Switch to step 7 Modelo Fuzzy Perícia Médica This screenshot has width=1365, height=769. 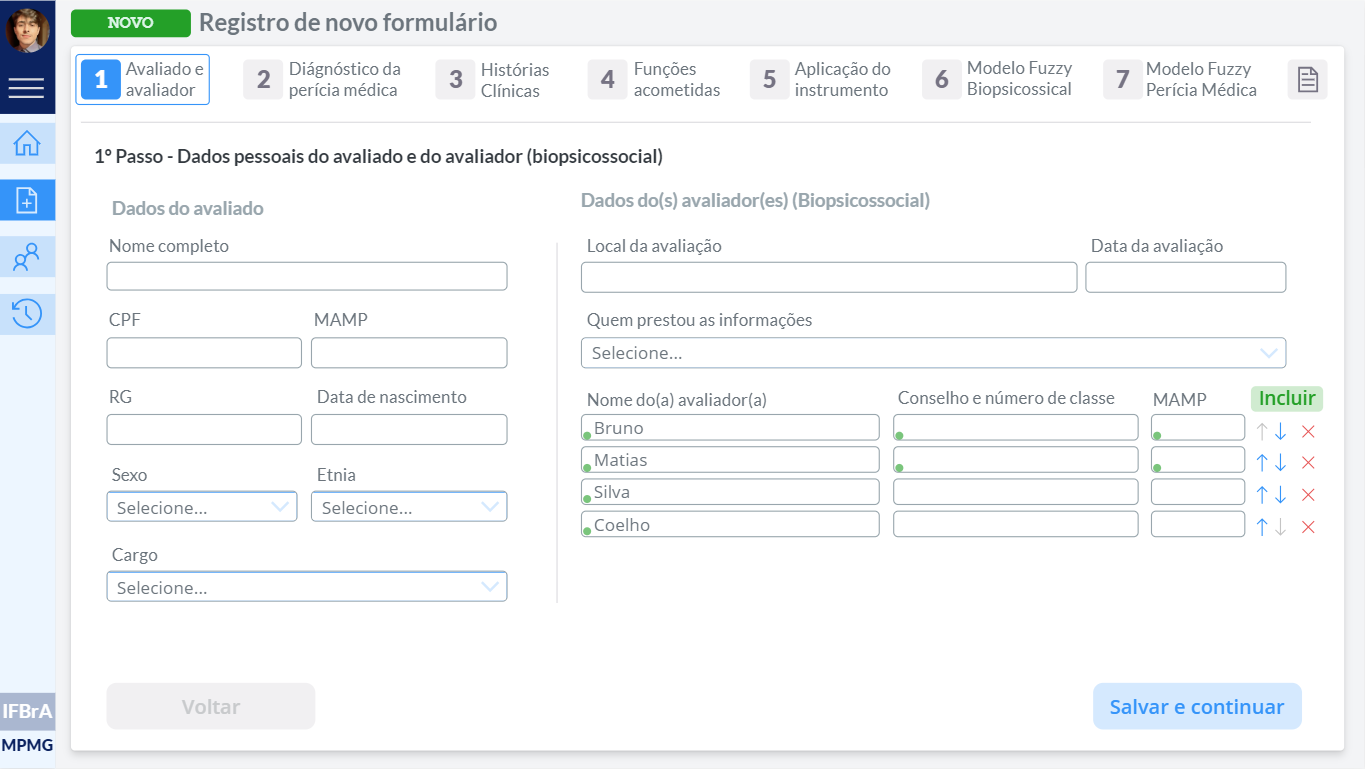tap(1181, 79)
